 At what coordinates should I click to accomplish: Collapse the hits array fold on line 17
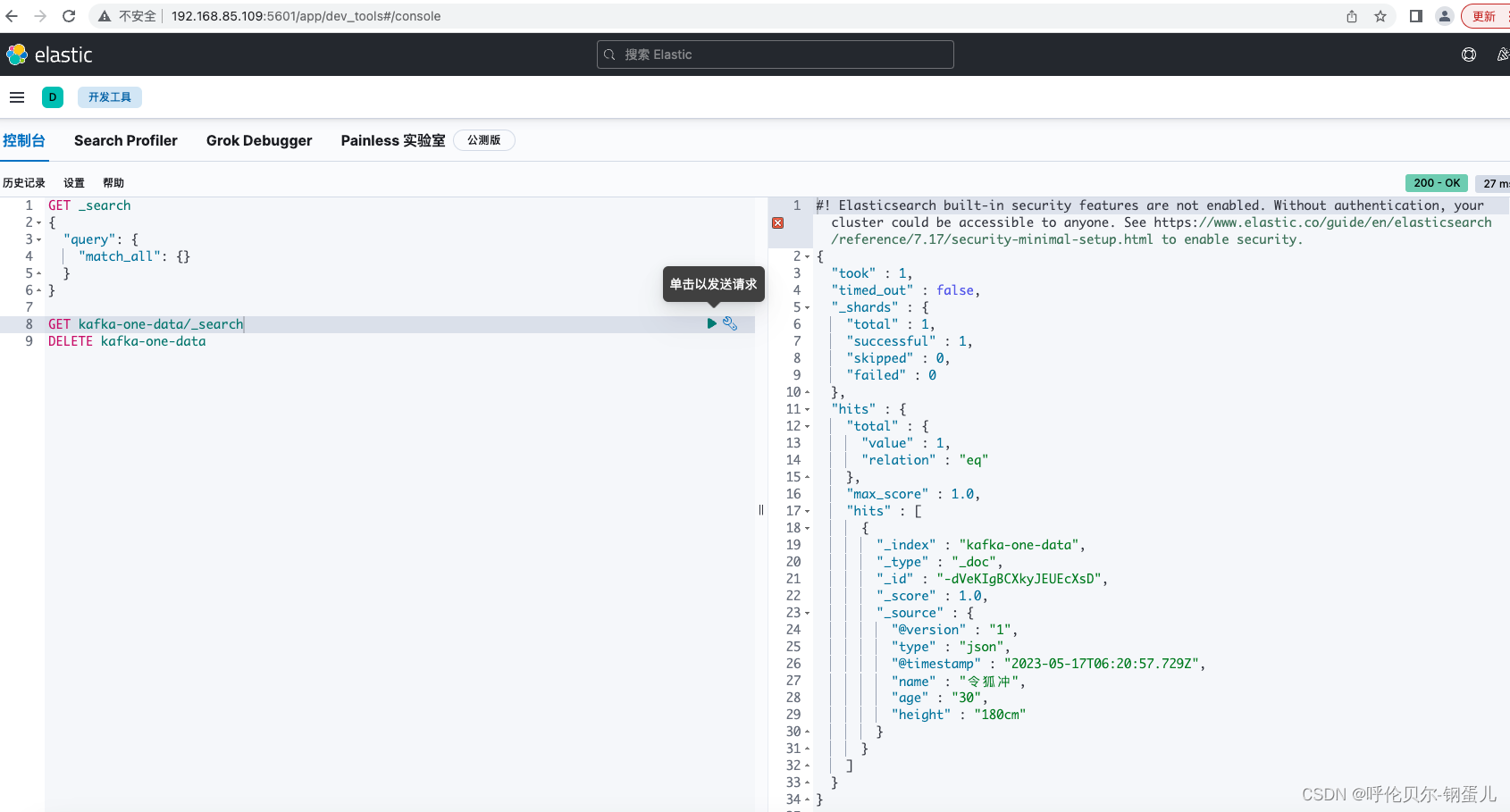click(808, 511)
